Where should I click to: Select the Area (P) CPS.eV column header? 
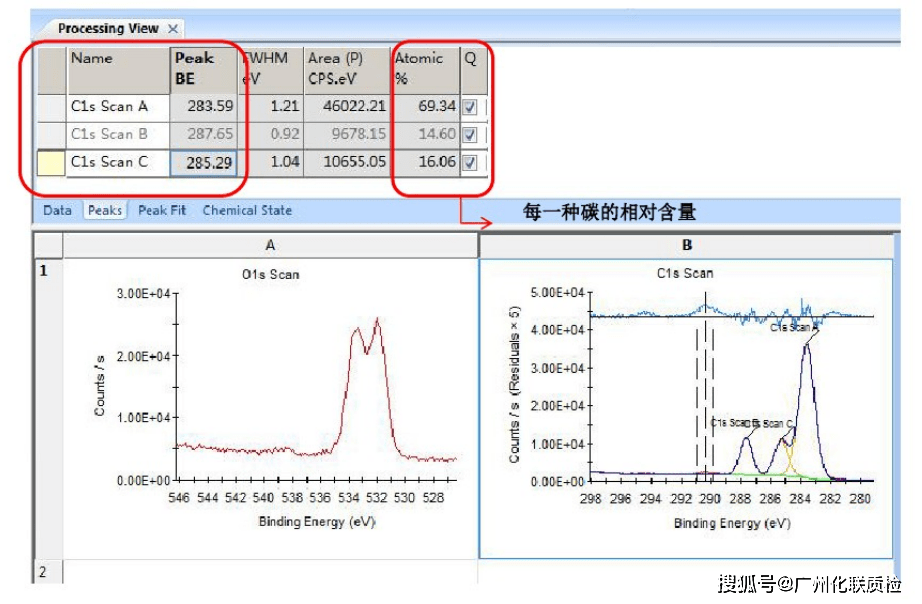coord(347,71)
